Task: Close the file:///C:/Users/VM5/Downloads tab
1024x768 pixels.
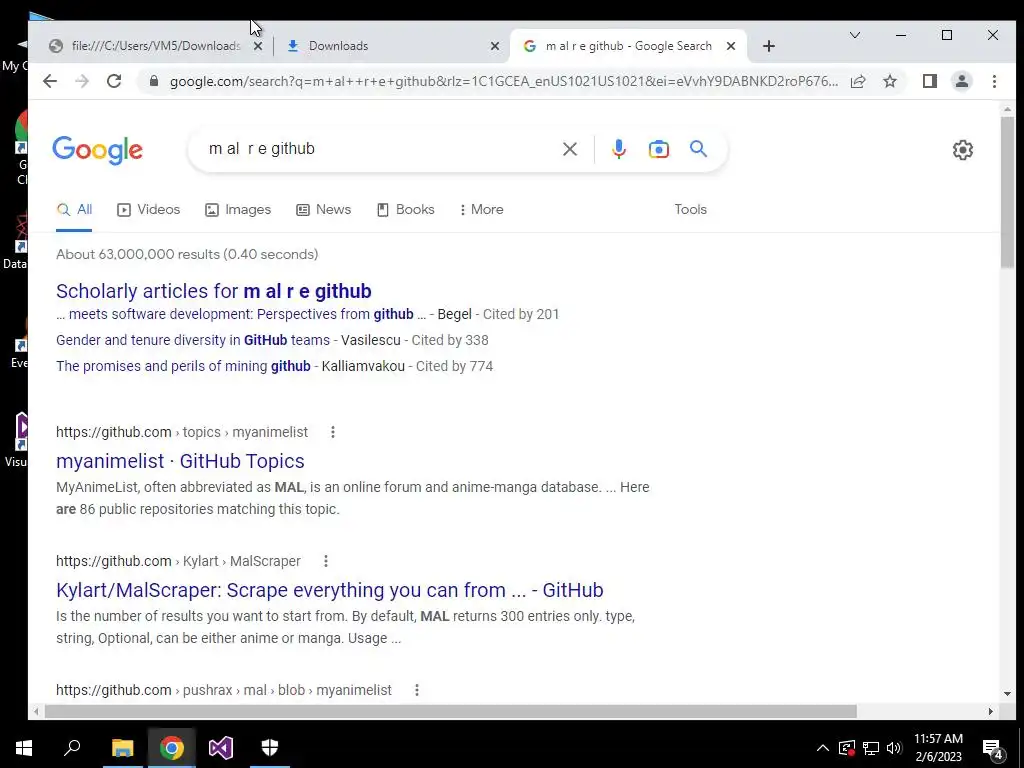Action: tap(258, 46)
